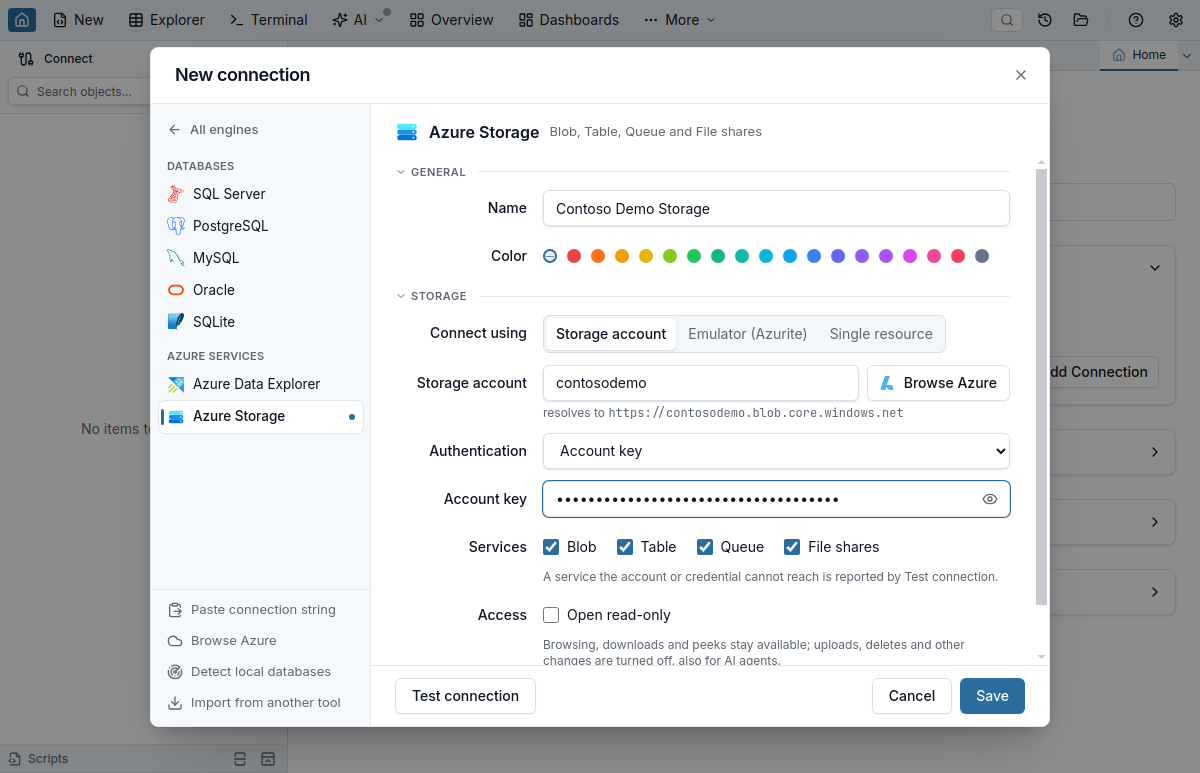Image resolution: width=1200 pixels, height=773 pixels.
Task: Click the Azure Data Explorer icon
Action: coord(176,384)
